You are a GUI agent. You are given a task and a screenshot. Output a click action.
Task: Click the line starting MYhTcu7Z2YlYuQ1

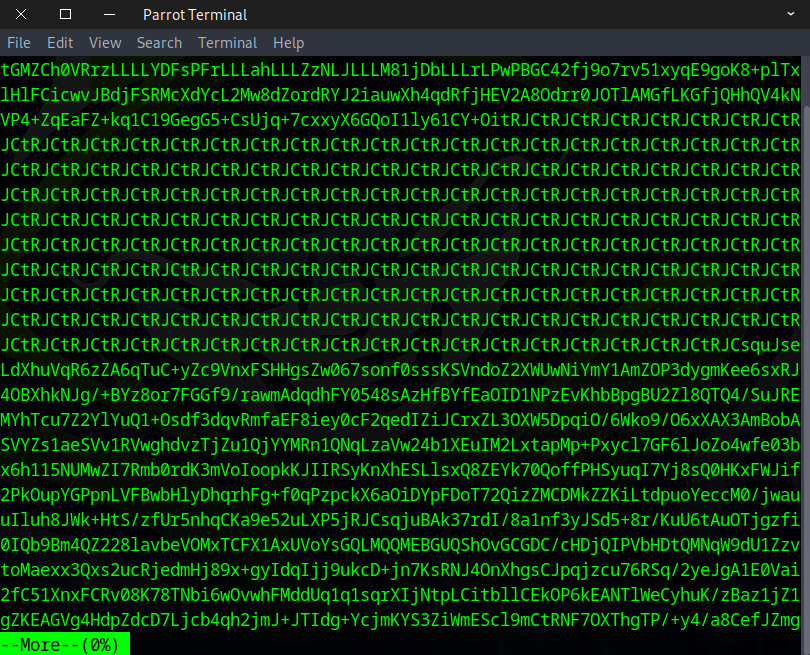click(x=400, y=420)
